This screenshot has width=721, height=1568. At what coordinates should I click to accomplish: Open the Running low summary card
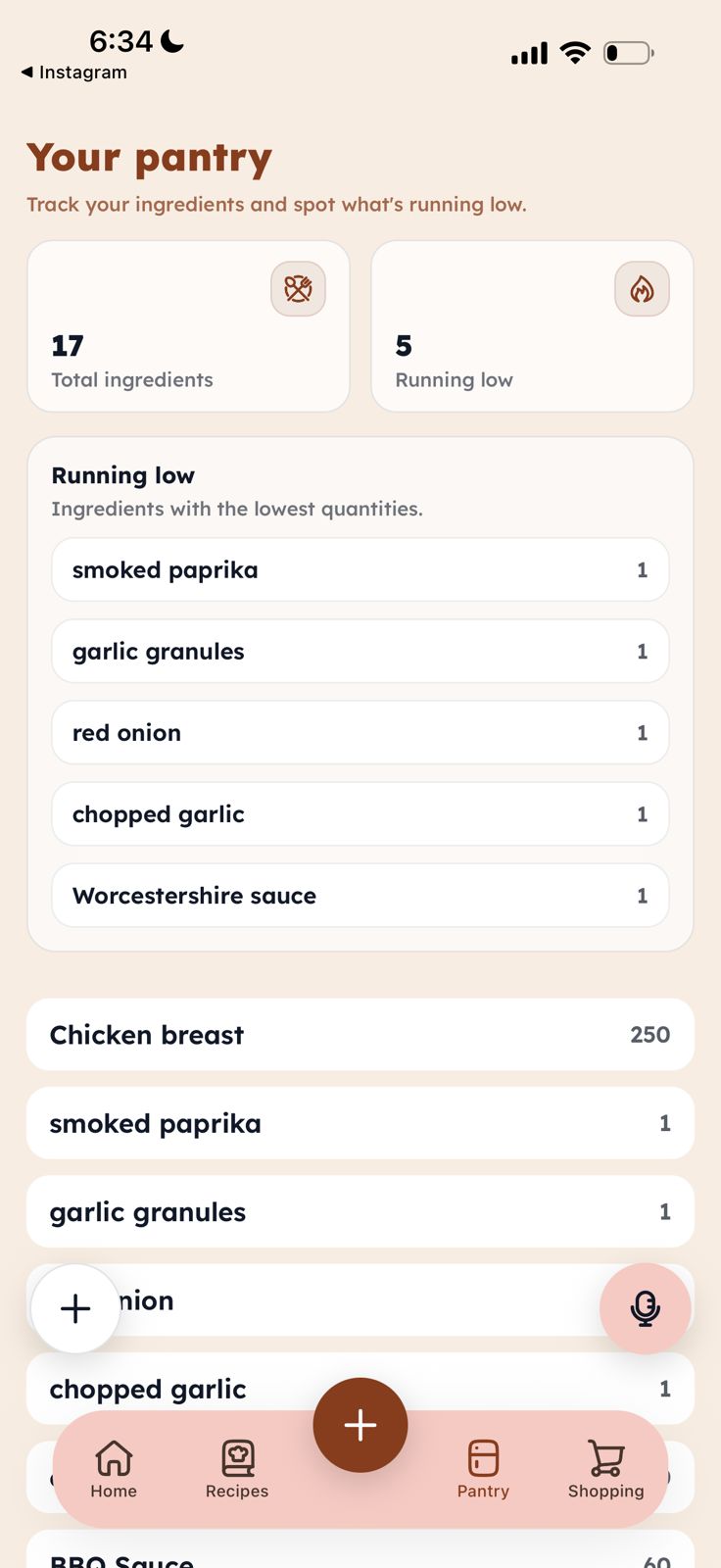[532, 326]
